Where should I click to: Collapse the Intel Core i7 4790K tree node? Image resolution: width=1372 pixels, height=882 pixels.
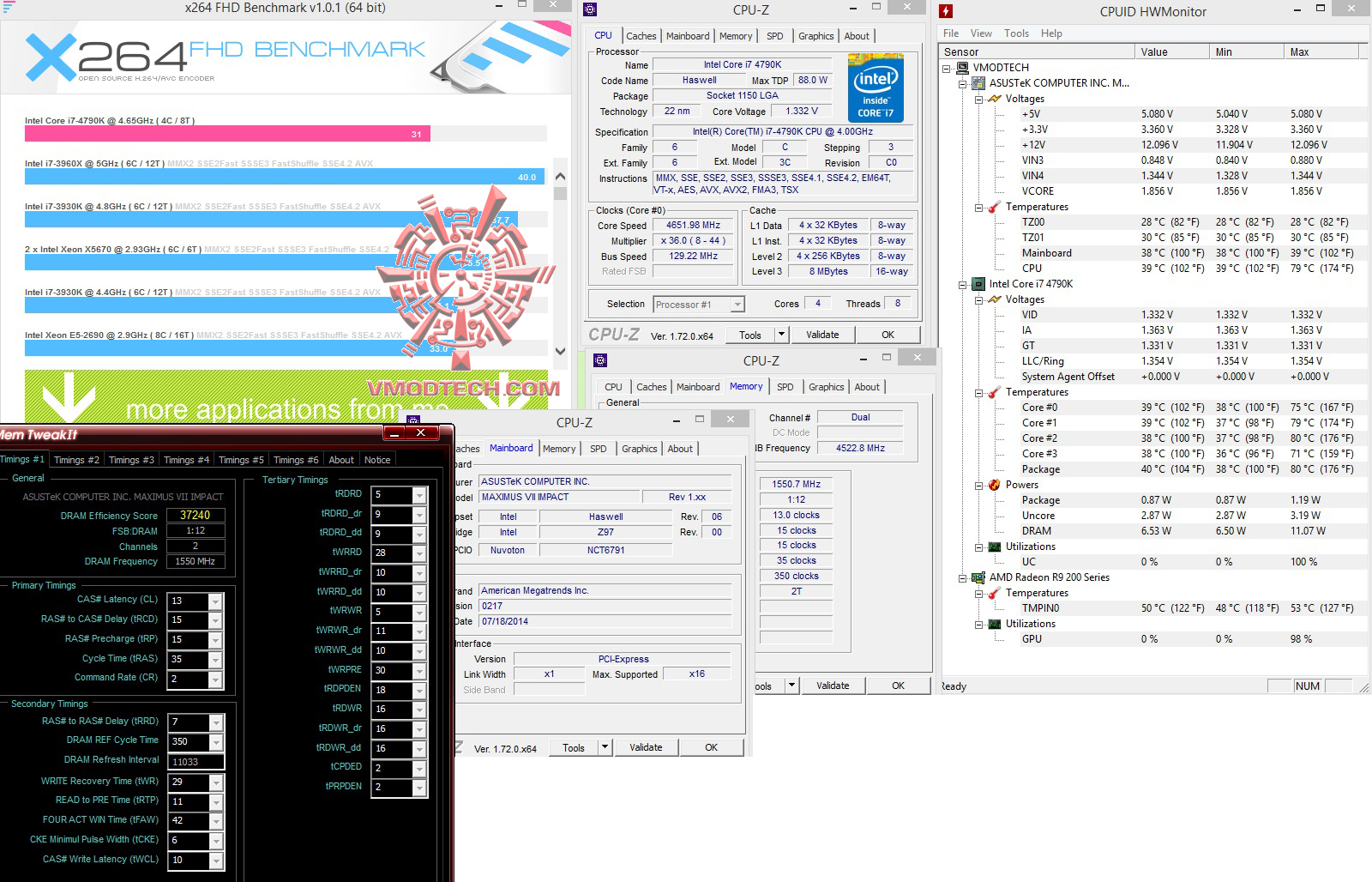tap(962, 284)
